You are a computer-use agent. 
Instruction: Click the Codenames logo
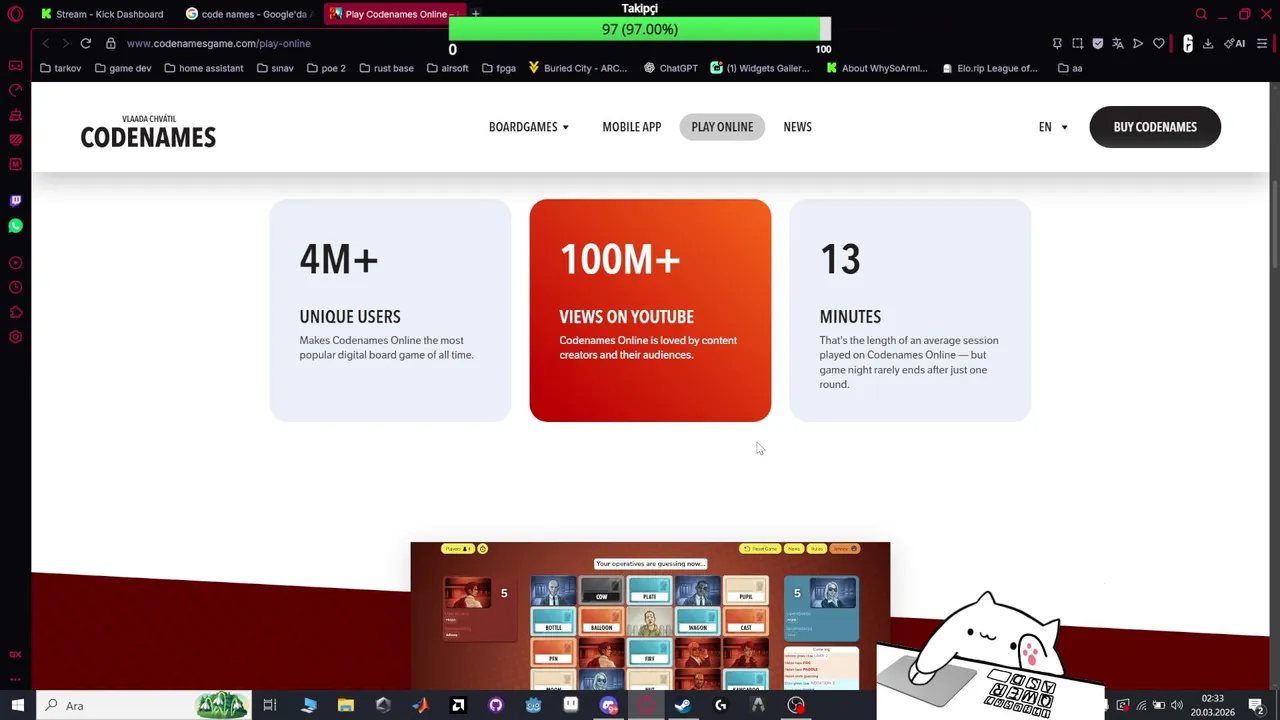[x=148, y=132]
